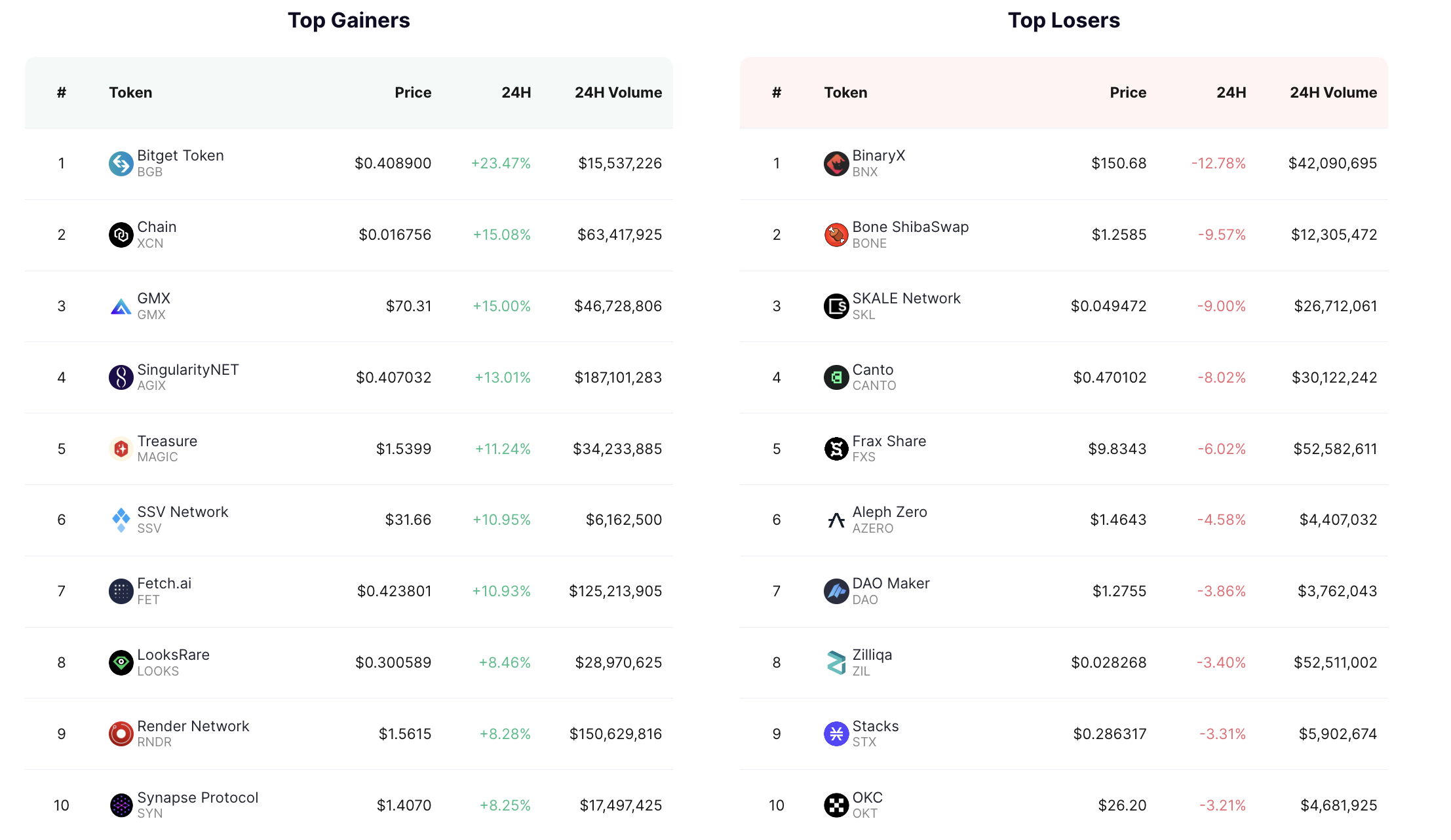
Task: Click the SSV Network diamond icon
Action: coord(121,520)
